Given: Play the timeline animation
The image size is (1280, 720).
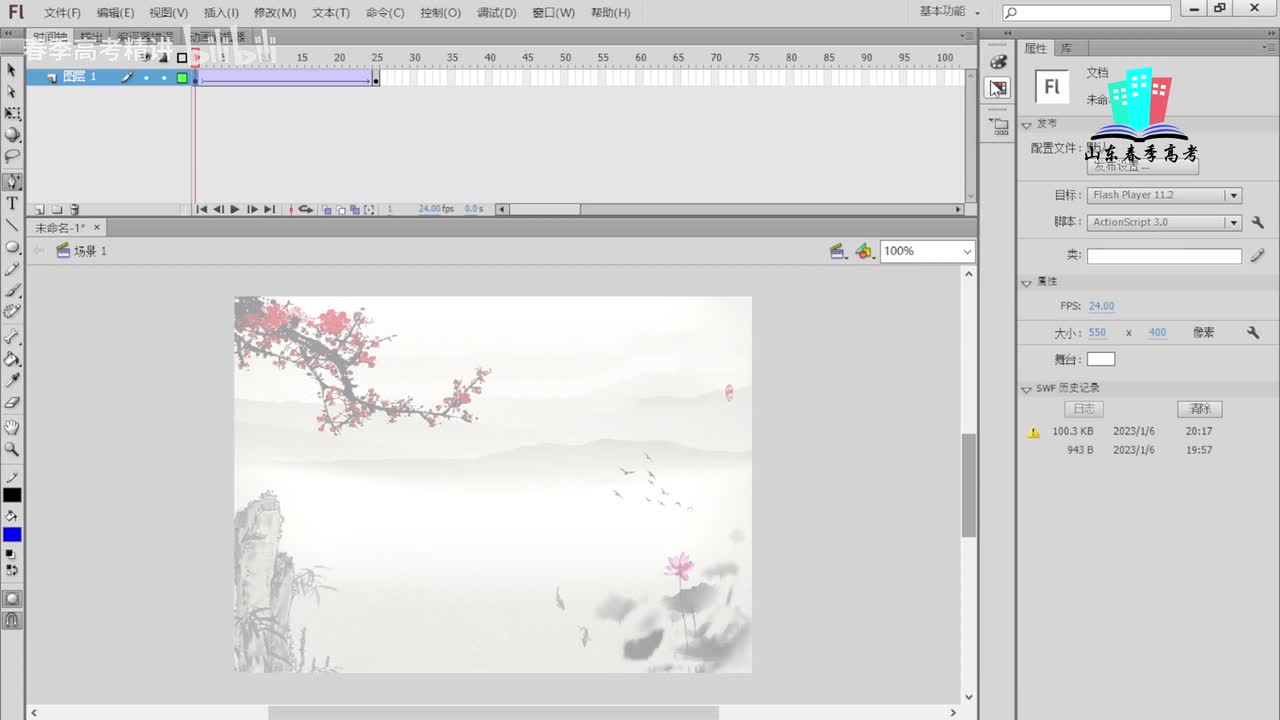Looking at the screenshot, I should 235,210.
